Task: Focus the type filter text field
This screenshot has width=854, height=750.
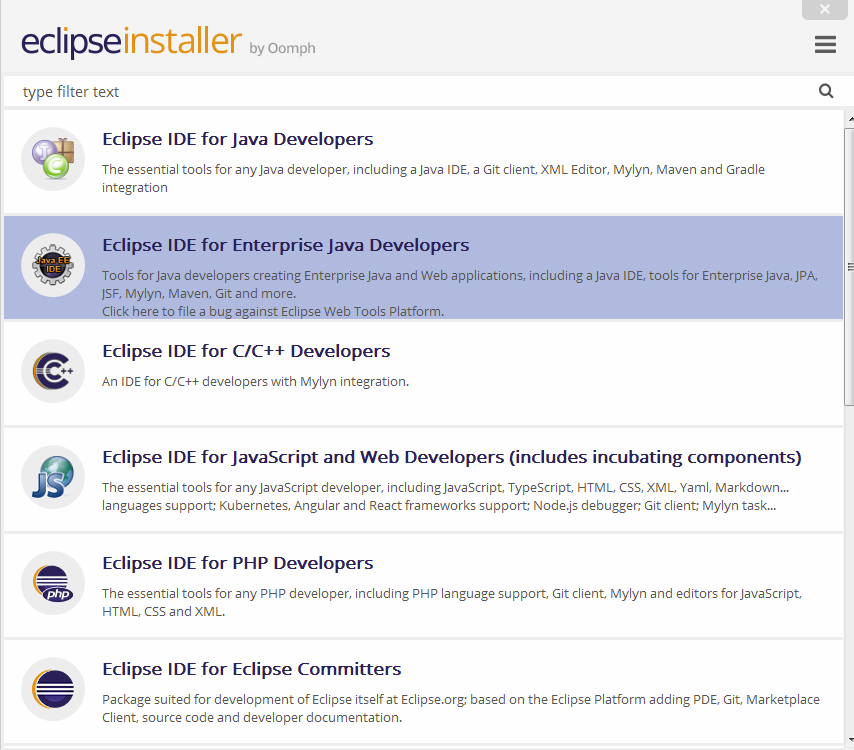Action: [x=414, y=92]
